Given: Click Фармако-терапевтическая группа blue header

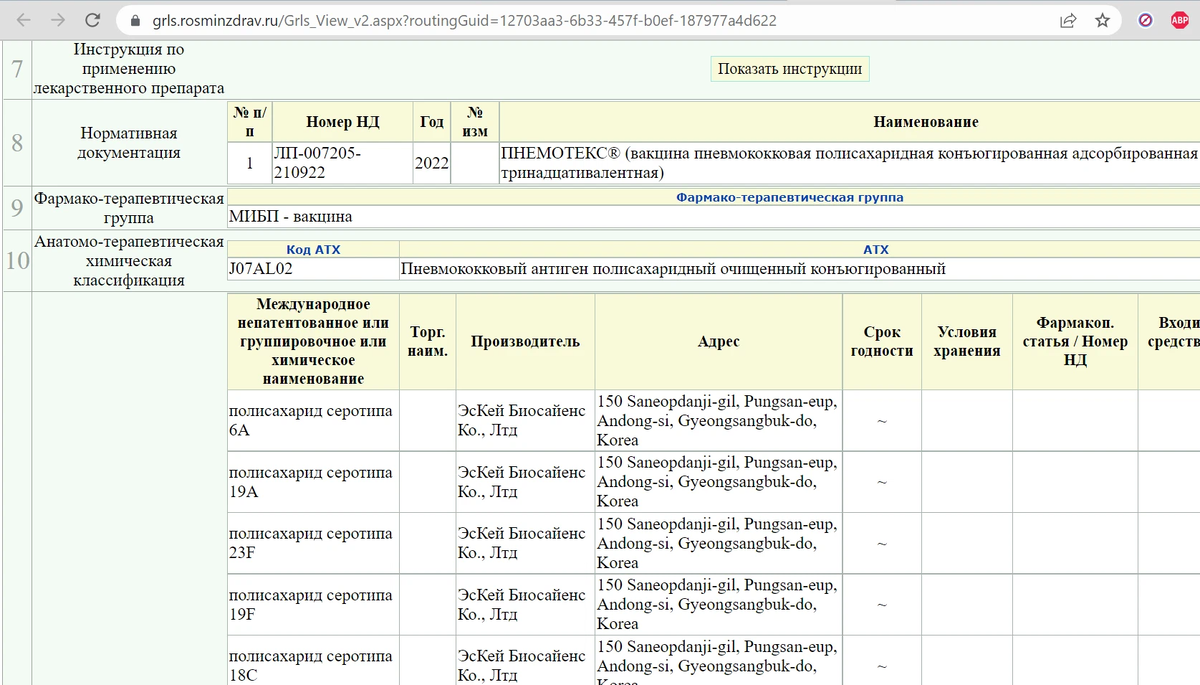Looking at the screenshot, I should point(789,197).
